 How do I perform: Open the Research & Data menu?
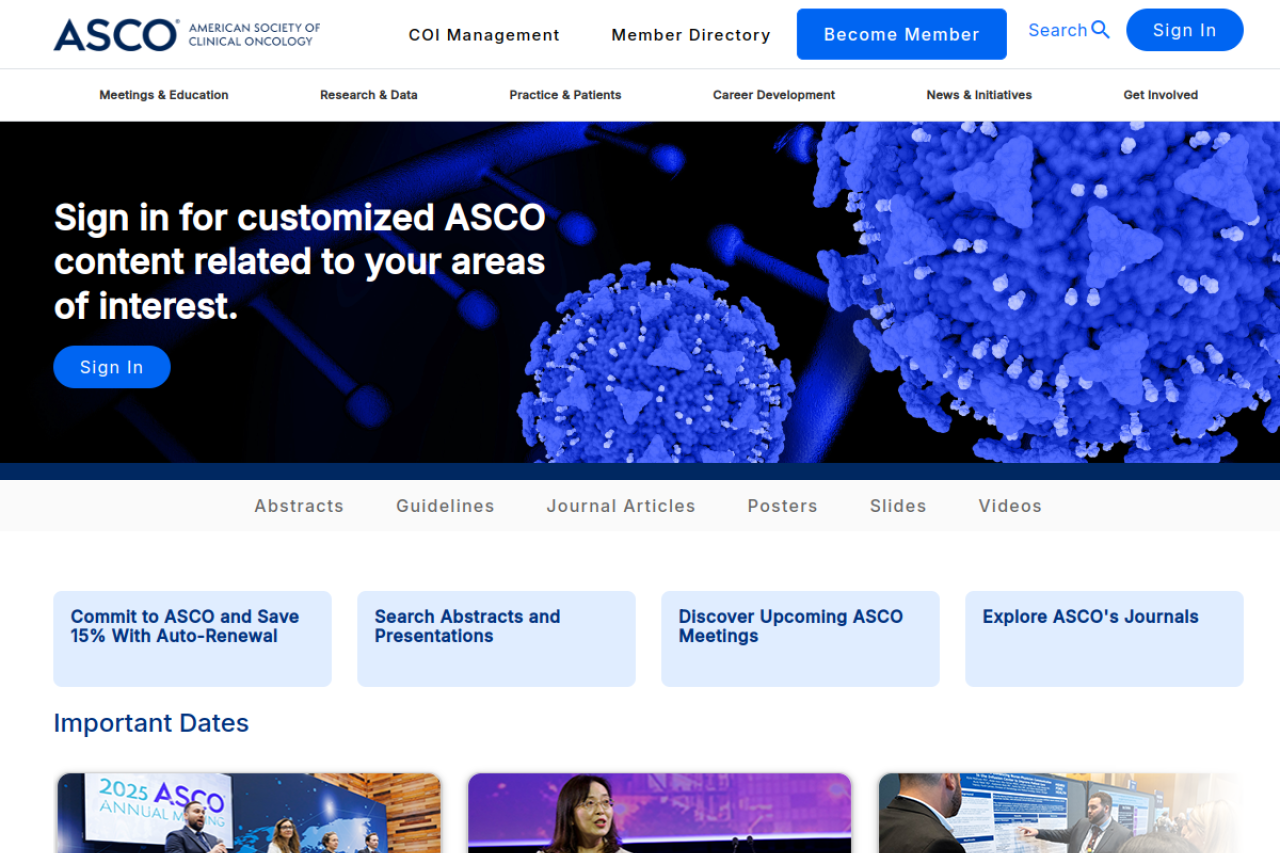[369, 95]
